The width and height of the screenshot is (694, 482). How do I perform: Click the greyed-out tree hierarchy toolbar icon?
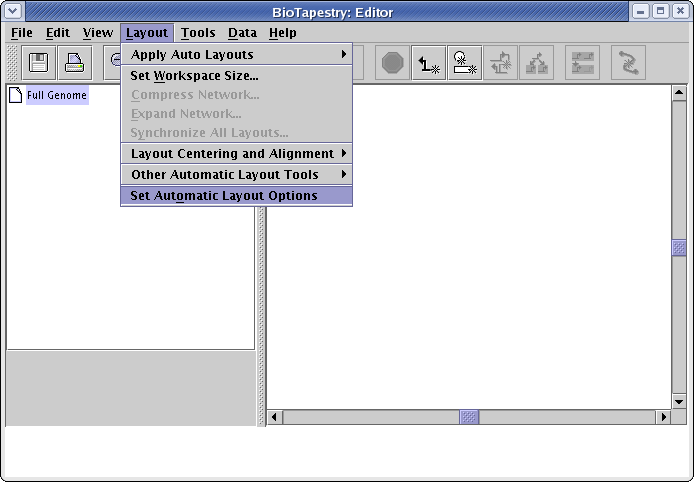click(x=537, y=63)
